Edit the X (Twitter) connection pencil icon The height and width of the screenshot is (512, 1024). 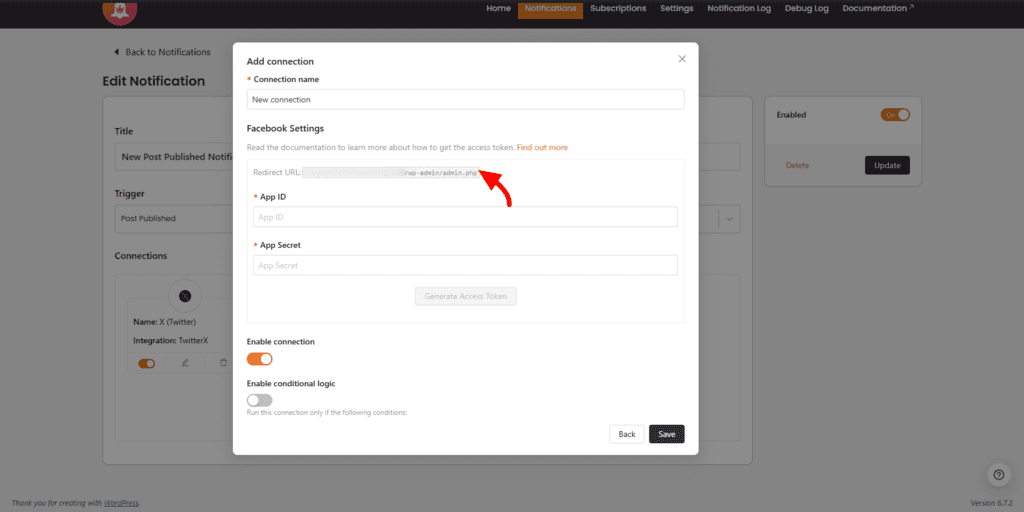185,362
